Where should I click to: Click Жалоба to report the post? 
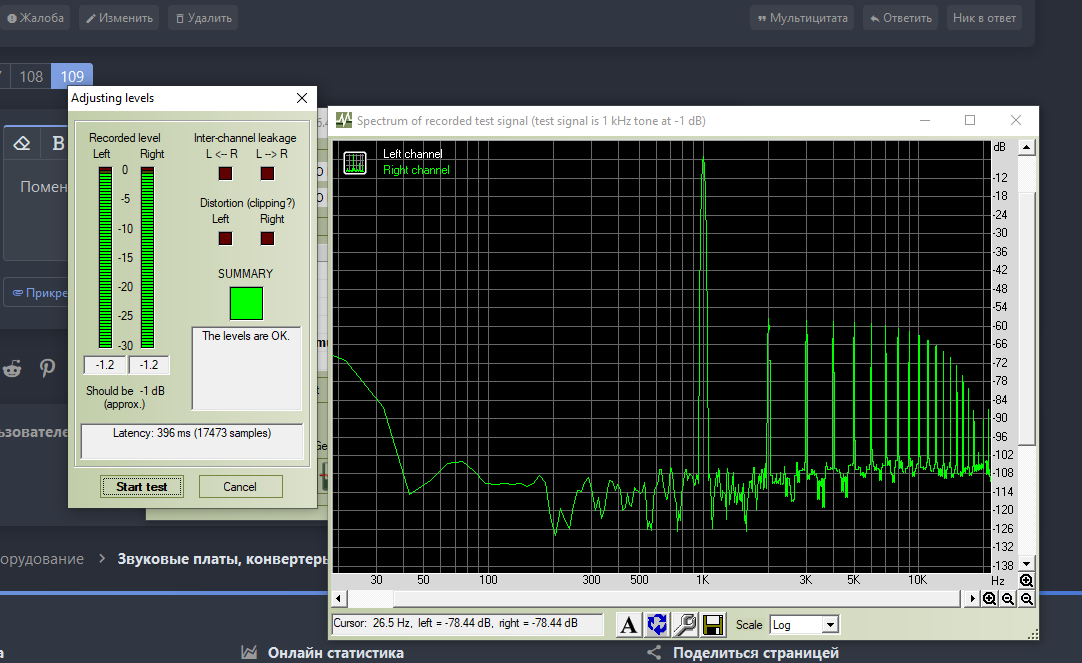[x=36, y=18]
